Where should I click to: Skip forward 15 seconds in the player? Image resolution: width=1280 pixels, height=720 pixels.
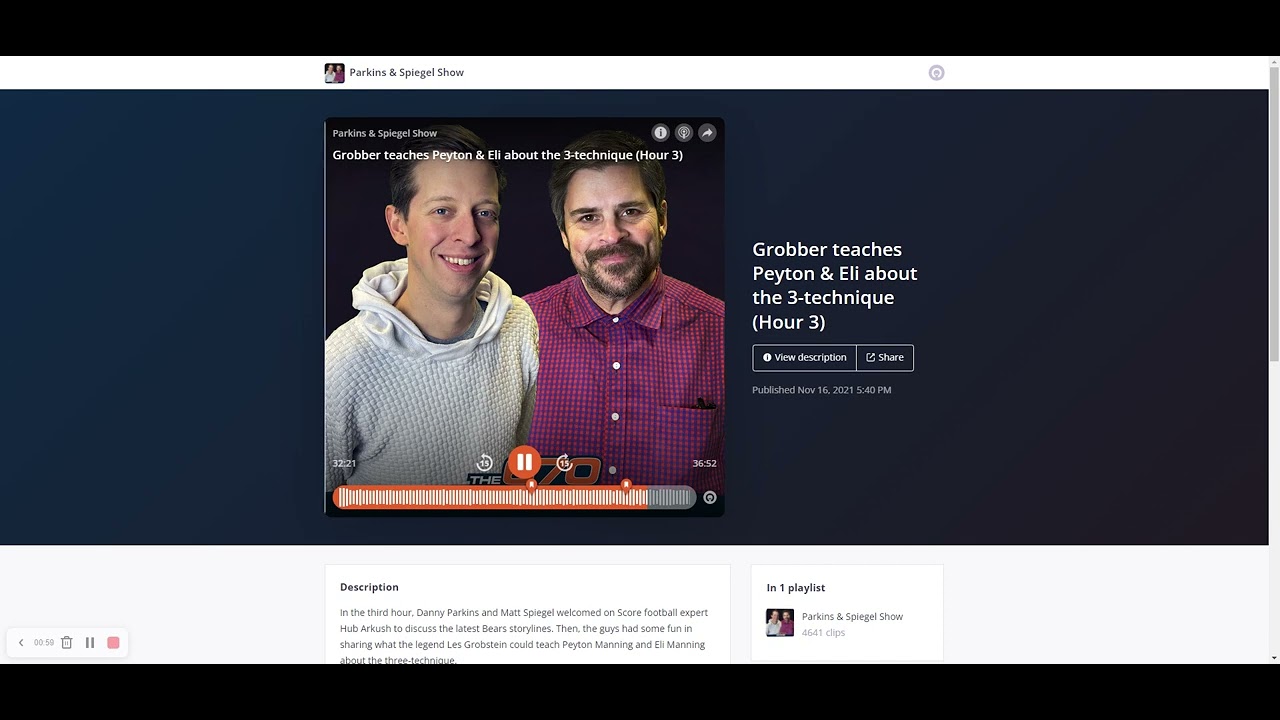coord(564,463)
